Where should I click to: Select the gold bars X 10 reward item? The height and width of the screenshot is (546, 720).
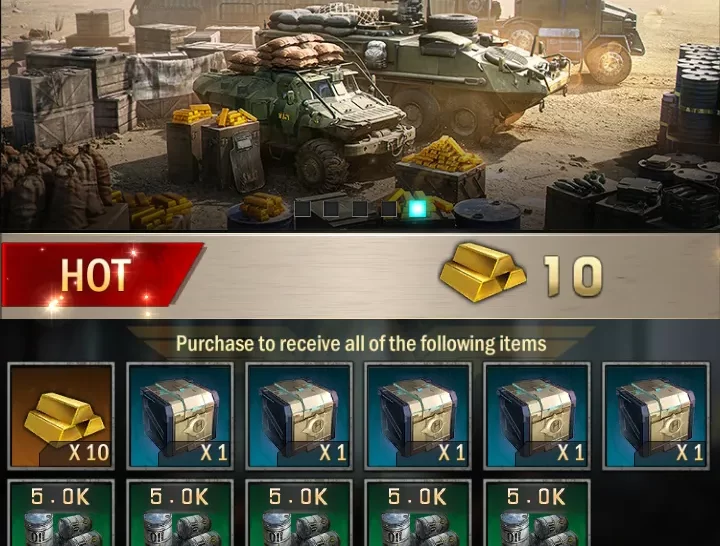click(61, 417)
